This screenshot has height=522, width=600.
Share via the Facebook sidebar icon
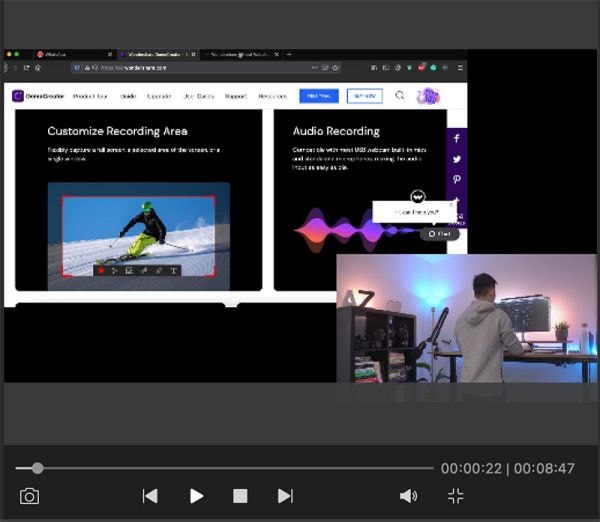click(457, 138)
